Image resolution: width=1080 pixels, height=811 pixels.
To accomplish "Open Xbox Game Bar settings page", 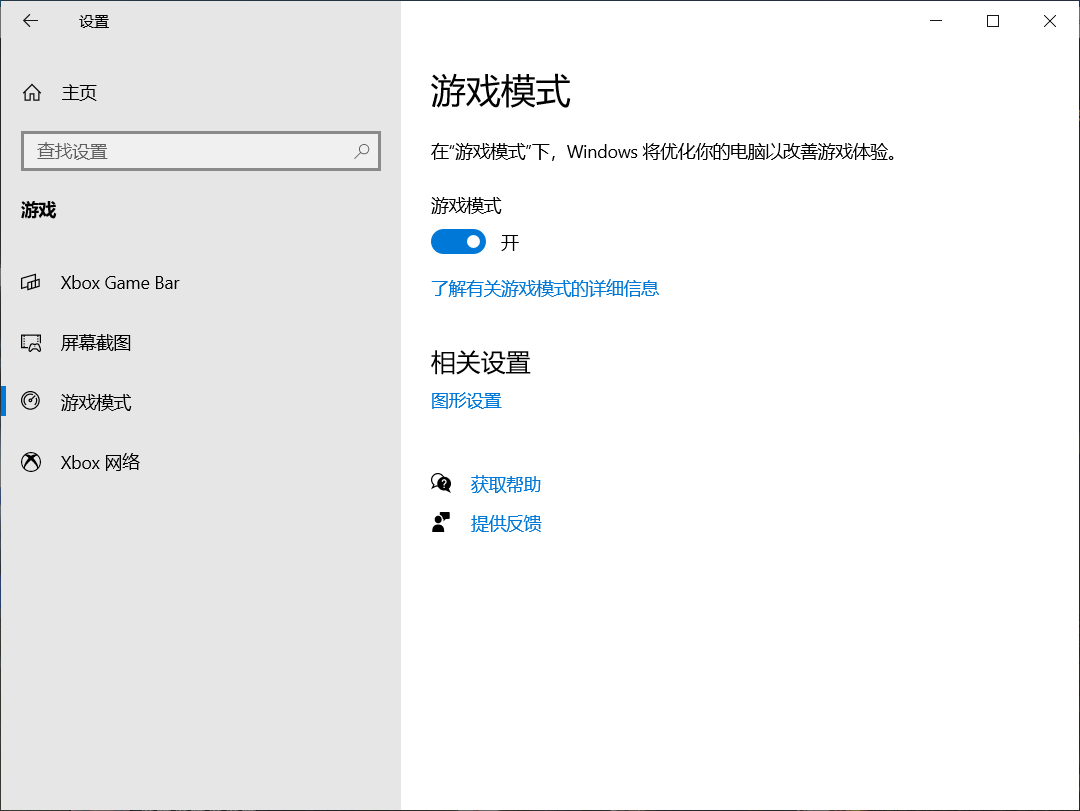I will pyautogui.click(x=120, y=283).
